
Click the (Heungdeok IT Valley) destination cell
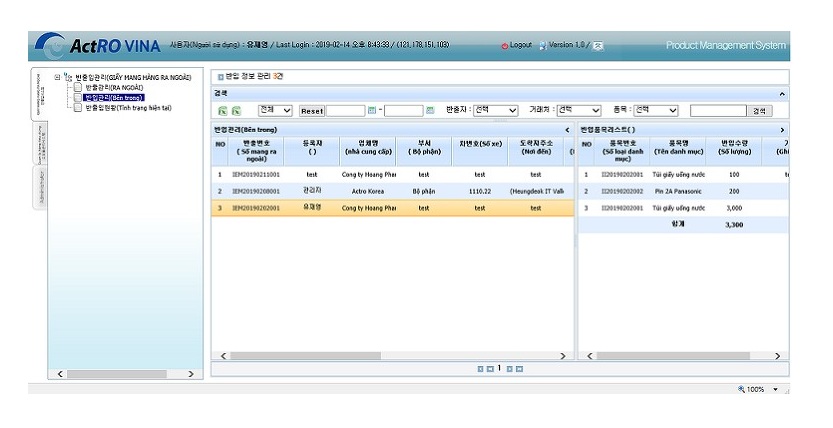point(536,191)
